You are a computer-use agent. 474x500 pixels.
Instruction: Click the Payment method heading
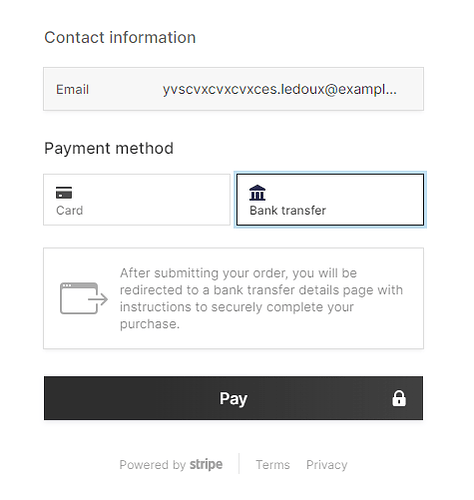click(109, 148)
